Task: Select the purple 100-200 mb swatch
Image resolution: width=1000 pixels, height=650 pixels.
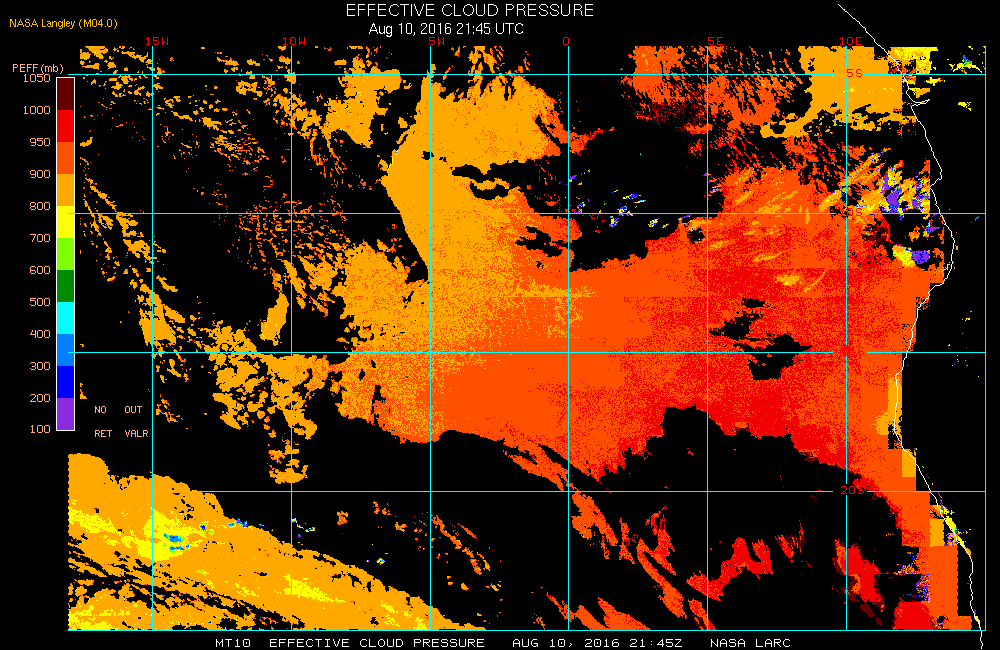Action: coord(66,413)
